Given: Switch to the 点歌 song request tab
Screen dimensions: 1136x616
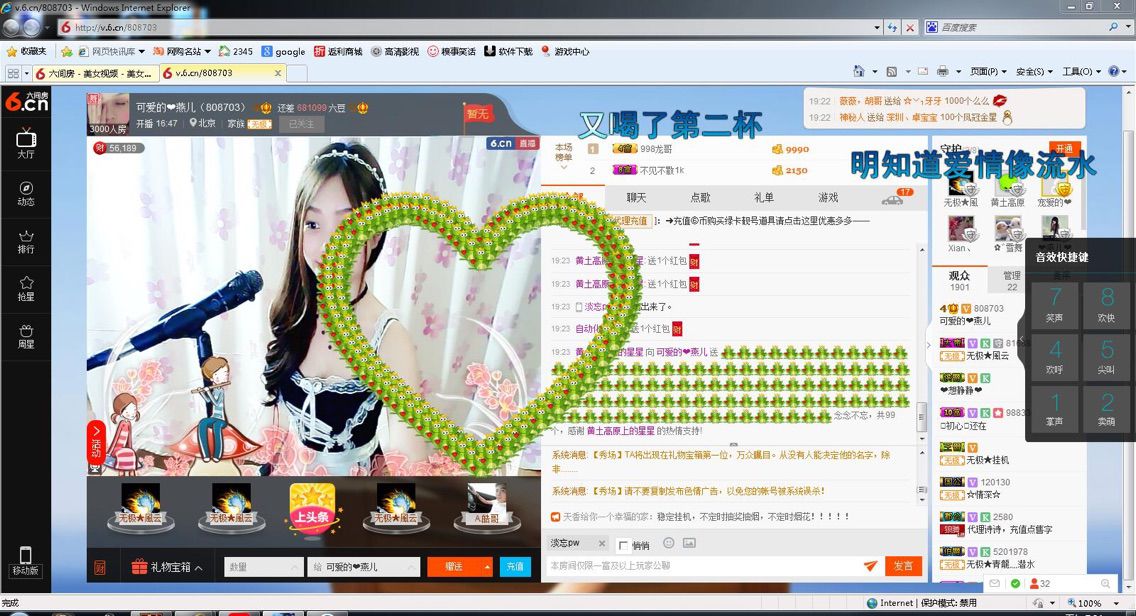Looking at the screenshot, I should point(700,197).
